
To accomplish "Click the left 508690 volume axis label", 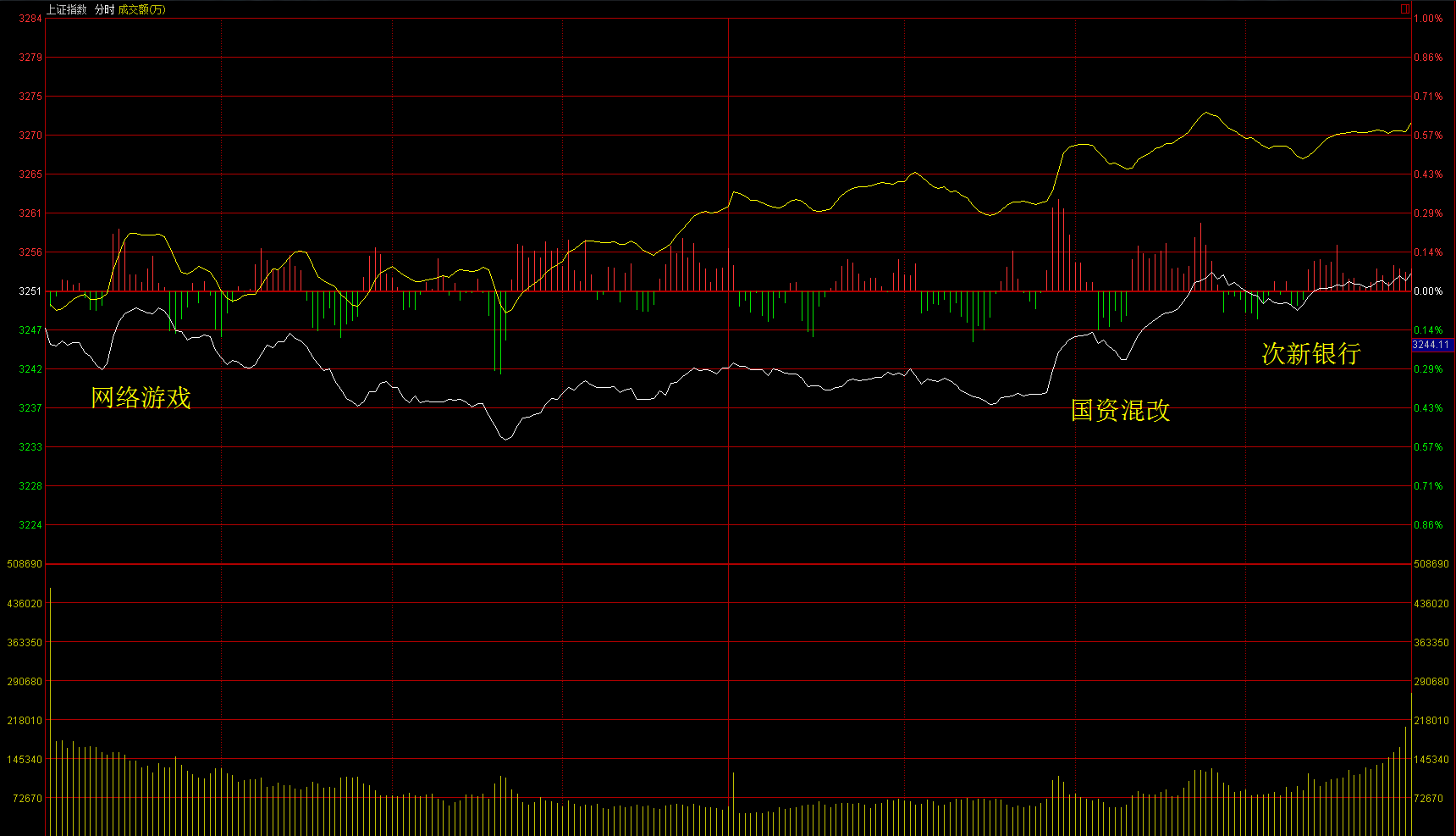I will (25, 564).
